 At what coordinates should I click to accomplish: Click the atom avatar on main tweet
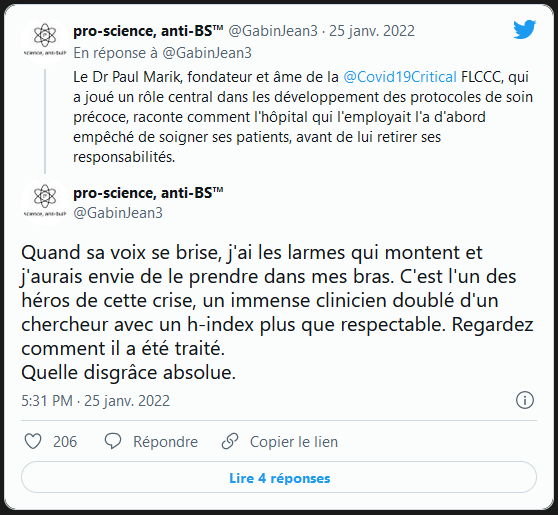point(45,202)
